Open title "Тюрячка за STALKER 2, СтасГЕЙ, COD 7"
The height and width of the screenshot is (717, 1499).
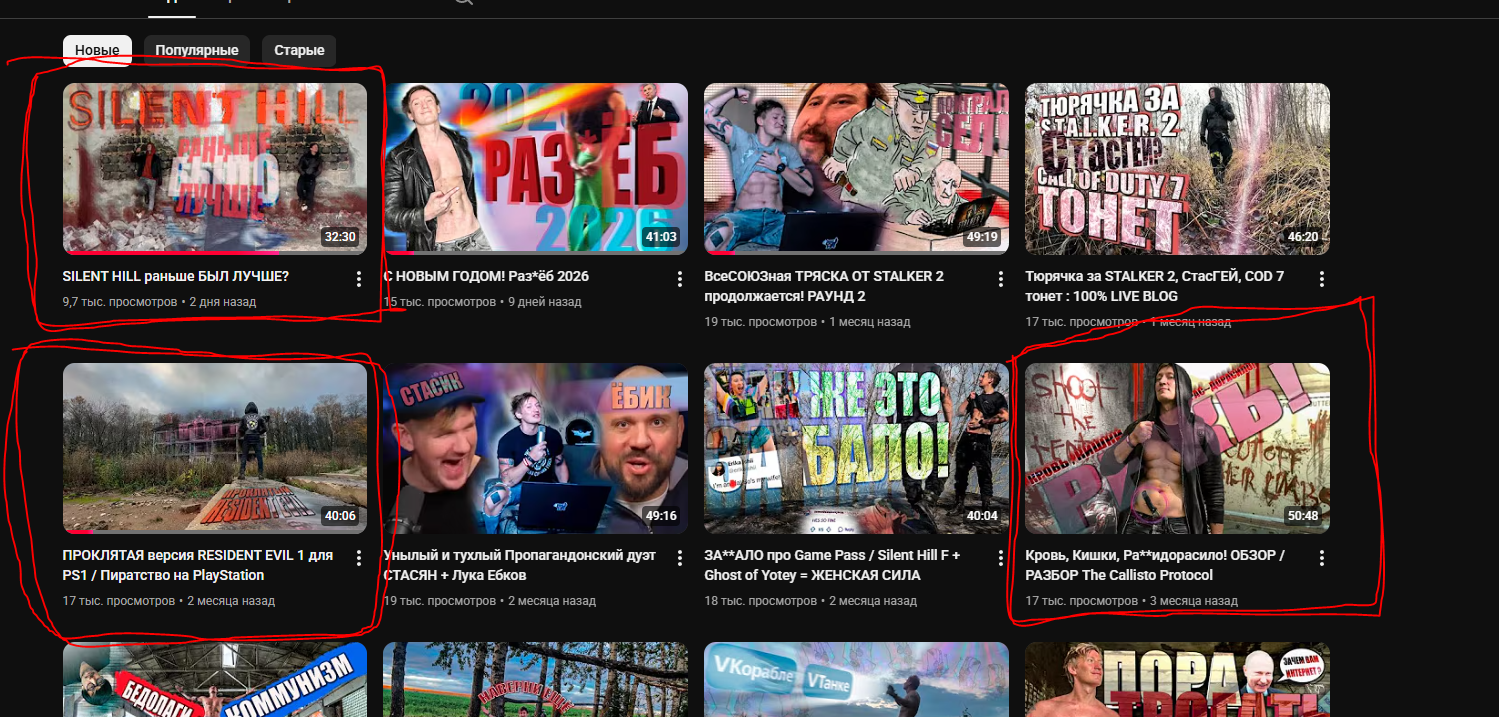pos(1155,286)
